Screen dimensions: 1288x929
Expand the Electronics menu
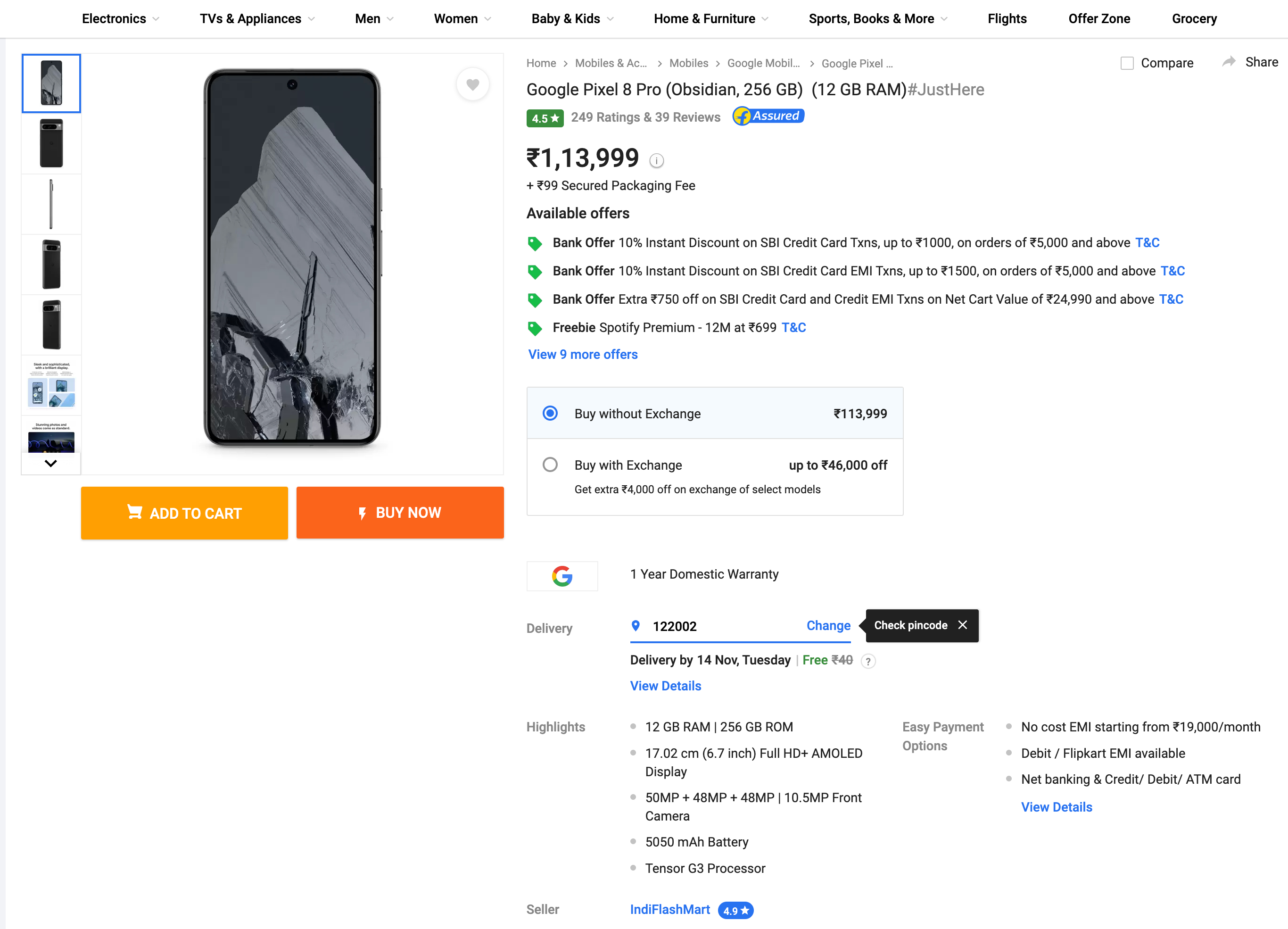tap(120, 19)
